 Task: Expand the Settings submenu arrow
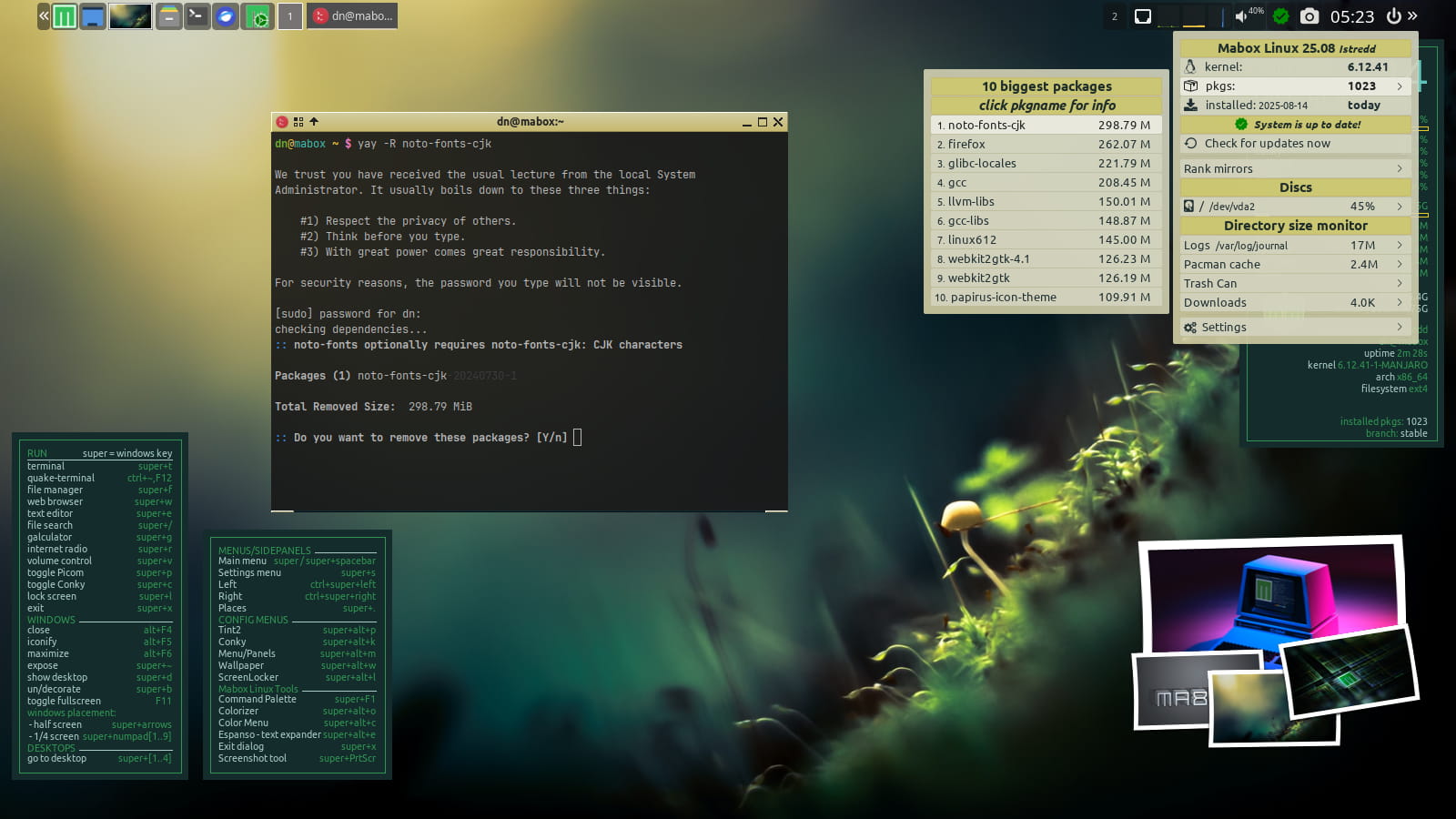pos(1399,328)
